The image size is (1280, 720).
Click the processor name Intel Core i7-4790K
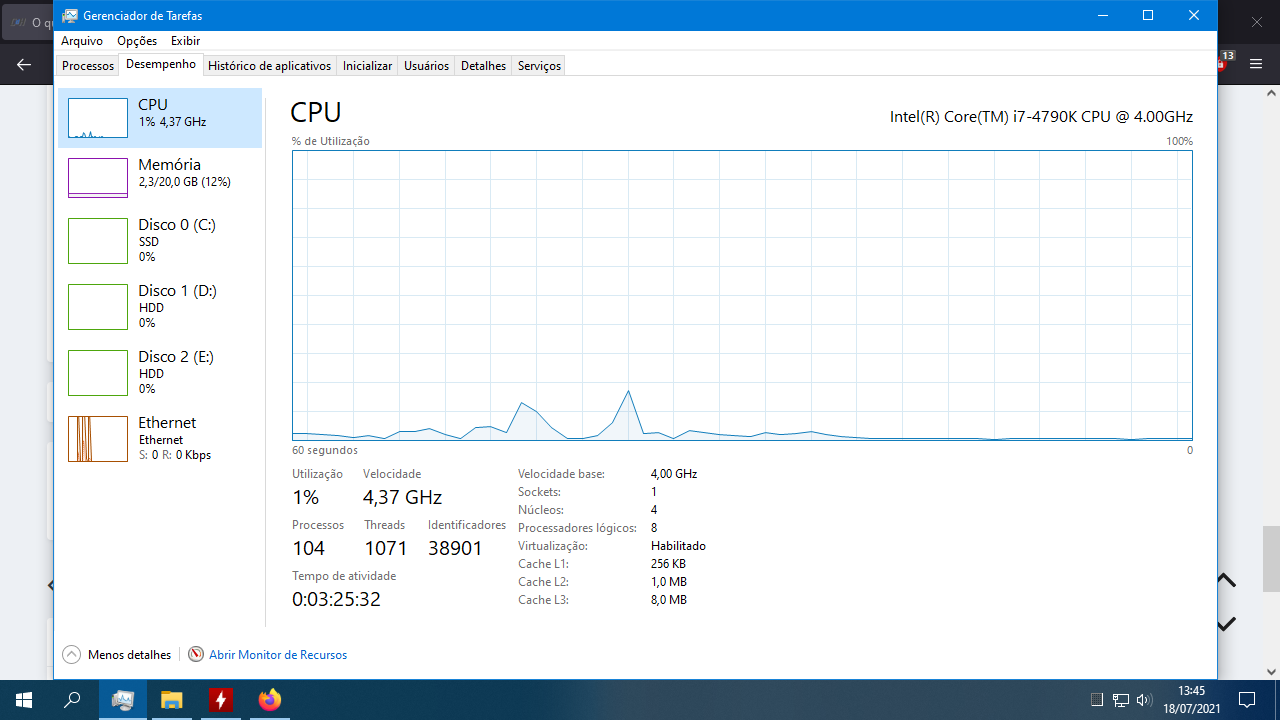click(x=1041, y=117)
